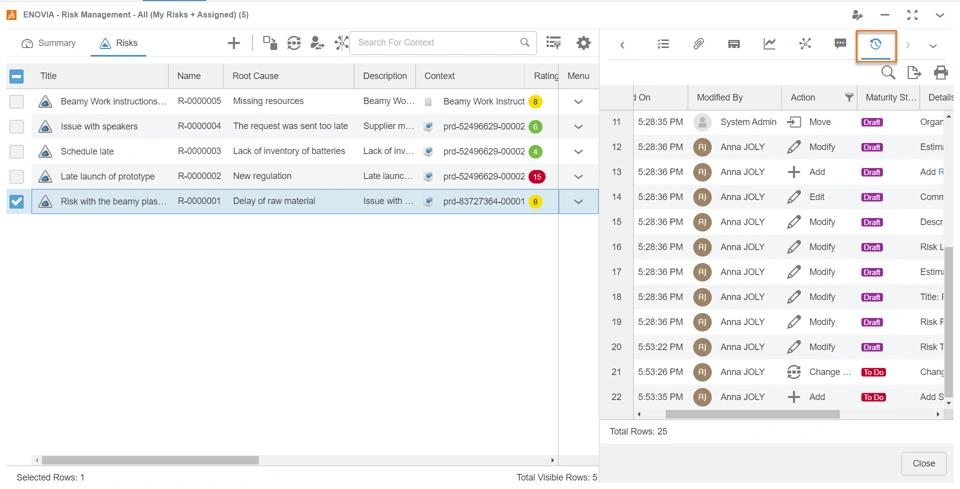Expand menu chevron for R-0000001 row
Viewport: 960px width, 489px height.
pos(578,201)
